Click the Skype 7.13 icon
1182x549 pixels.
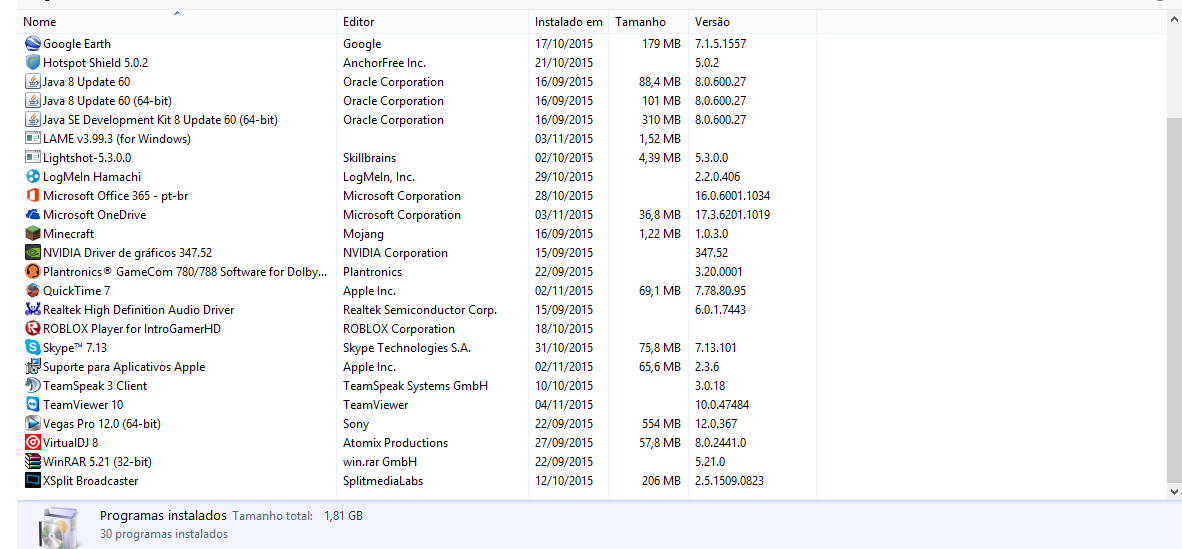tap(32, 348)
